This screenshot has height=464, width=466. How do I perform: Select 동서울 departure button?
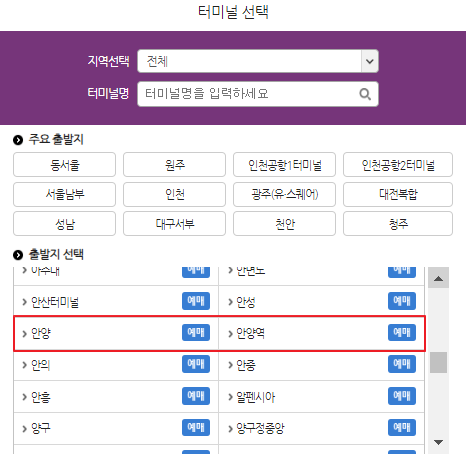(64, 165)
